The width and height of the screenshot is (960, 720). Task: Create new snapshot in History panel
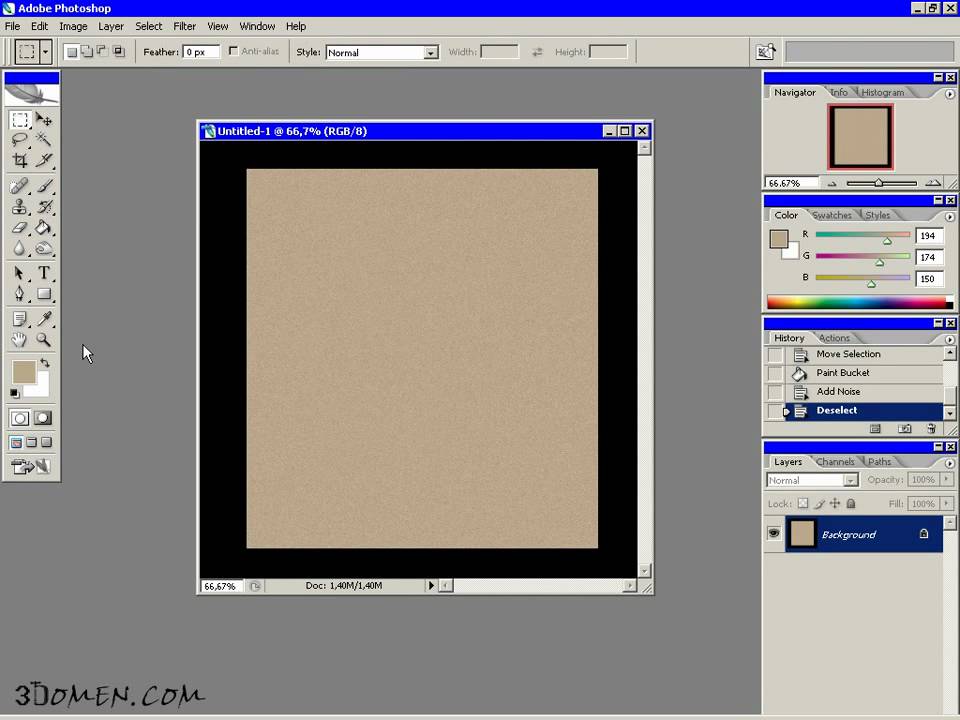pyautogui.click(x=904, y=429)
